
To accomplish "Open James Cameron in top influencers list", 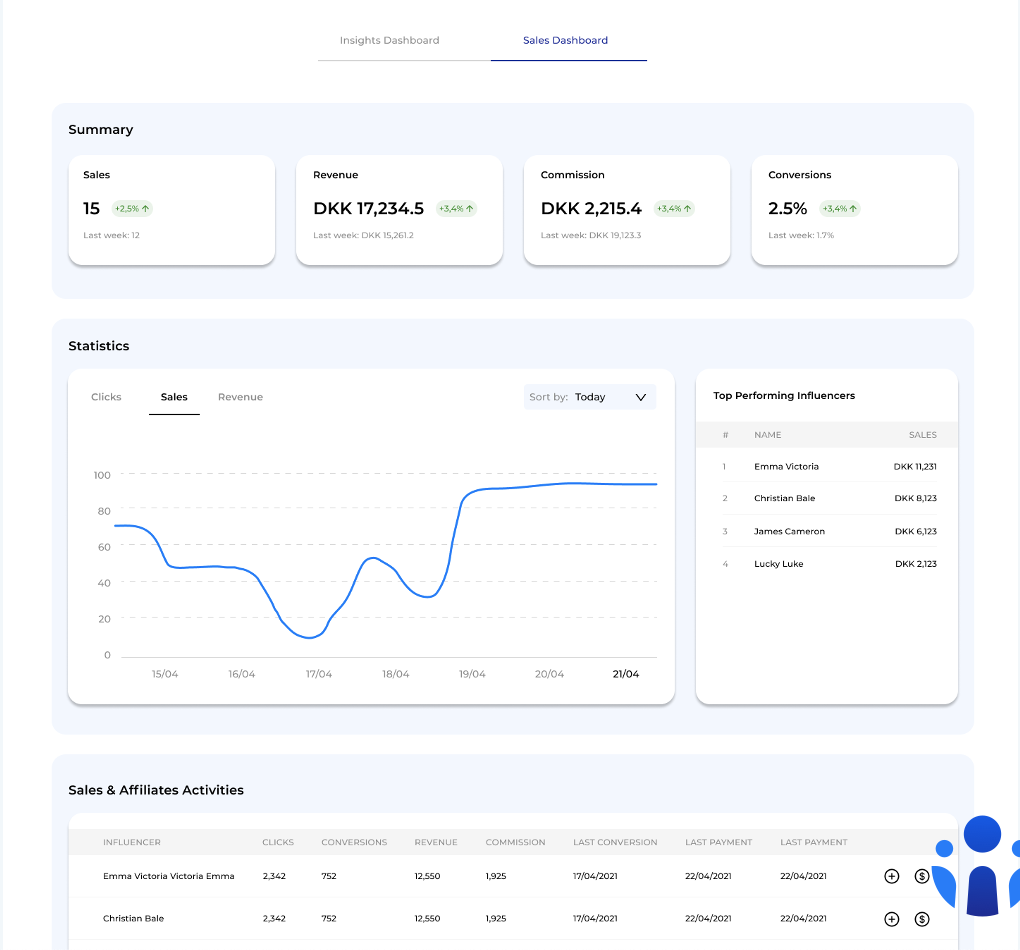I will click(789, 532).
